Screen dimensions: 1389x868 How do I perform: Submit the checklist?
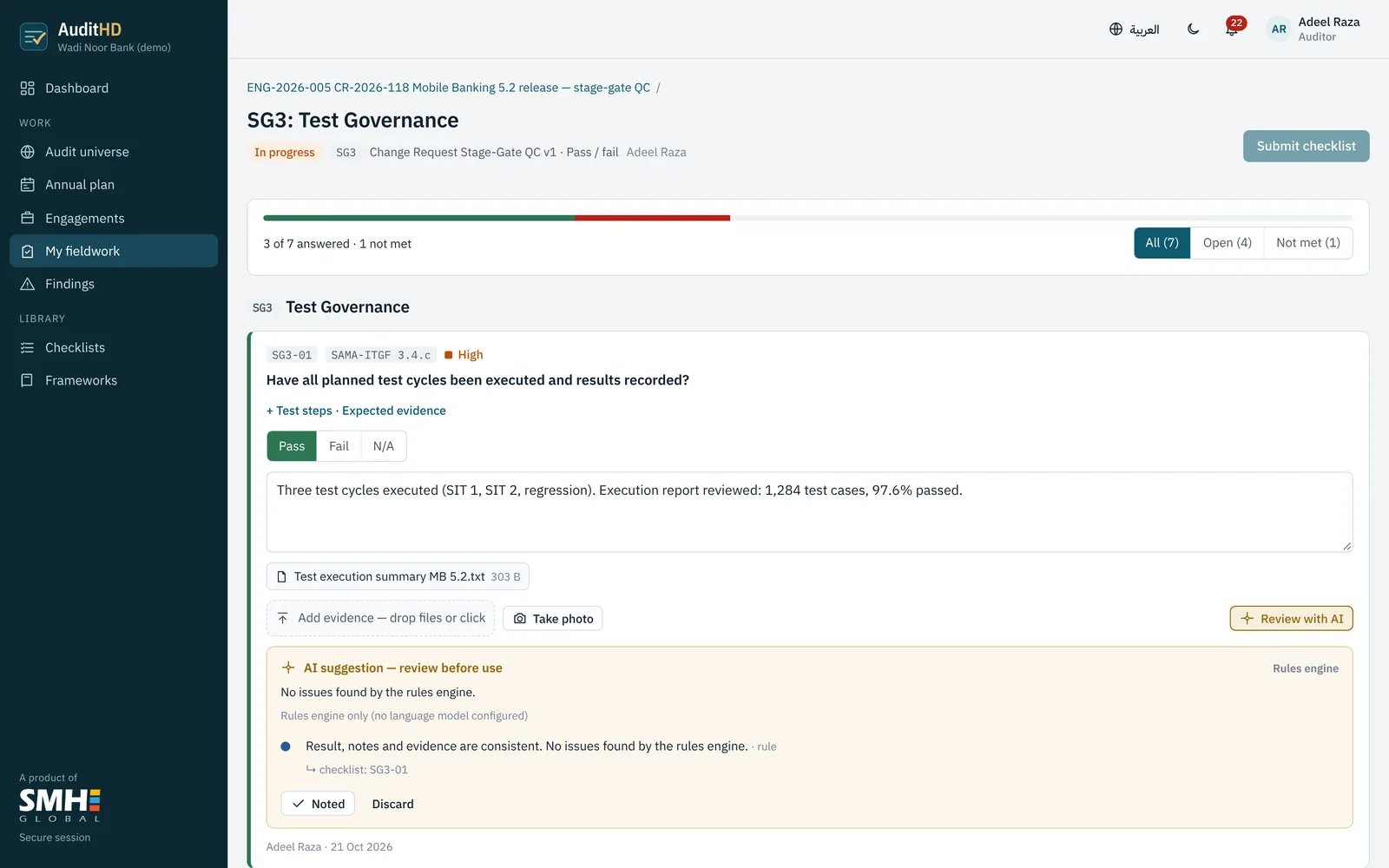point(1306,146)
